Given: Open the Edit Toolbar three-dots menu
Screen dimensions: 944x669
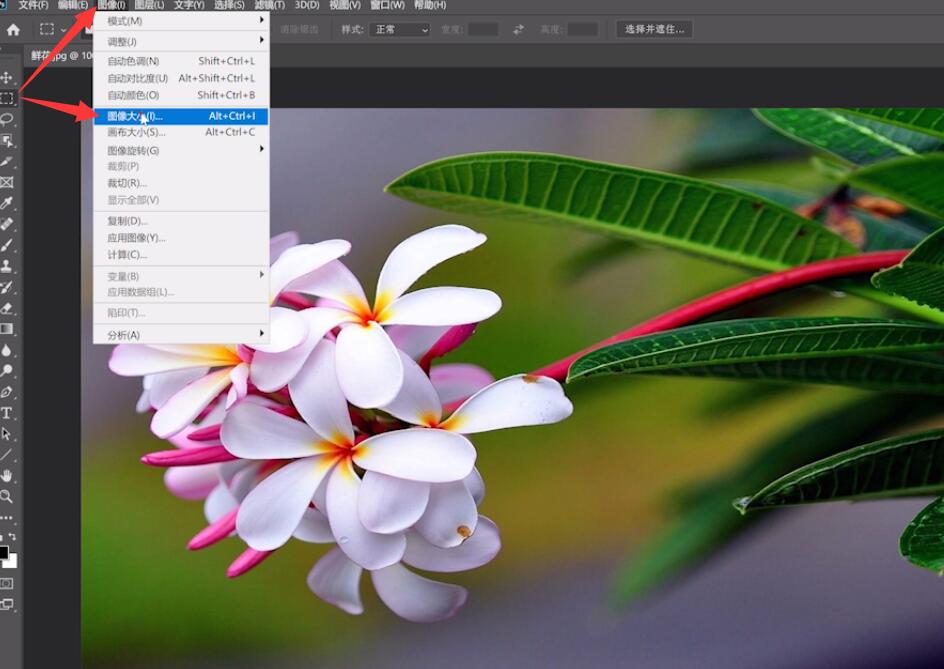Looking at the screenshot, I should [x=6, y=517].
